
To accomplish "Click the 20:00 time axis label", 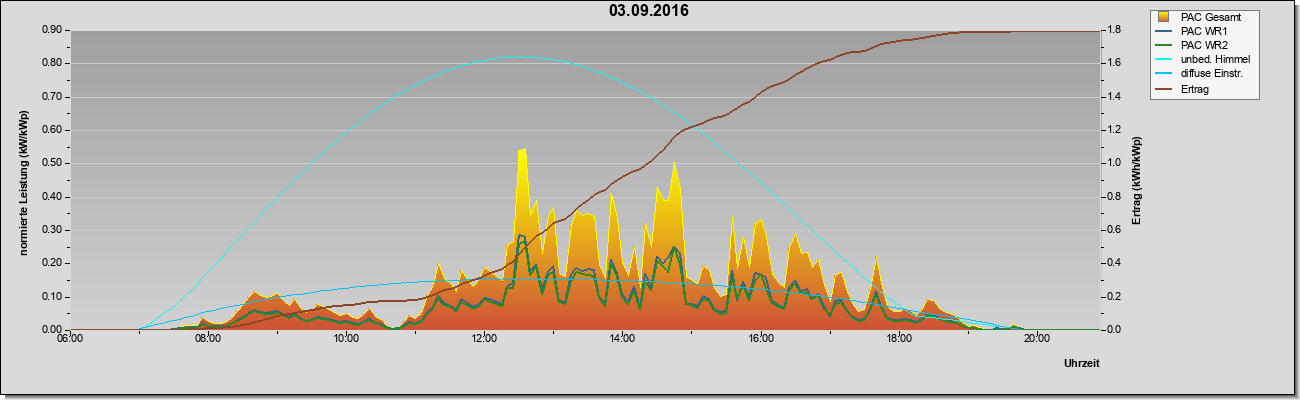I will pyautogui.click(x=1036, y=338).
